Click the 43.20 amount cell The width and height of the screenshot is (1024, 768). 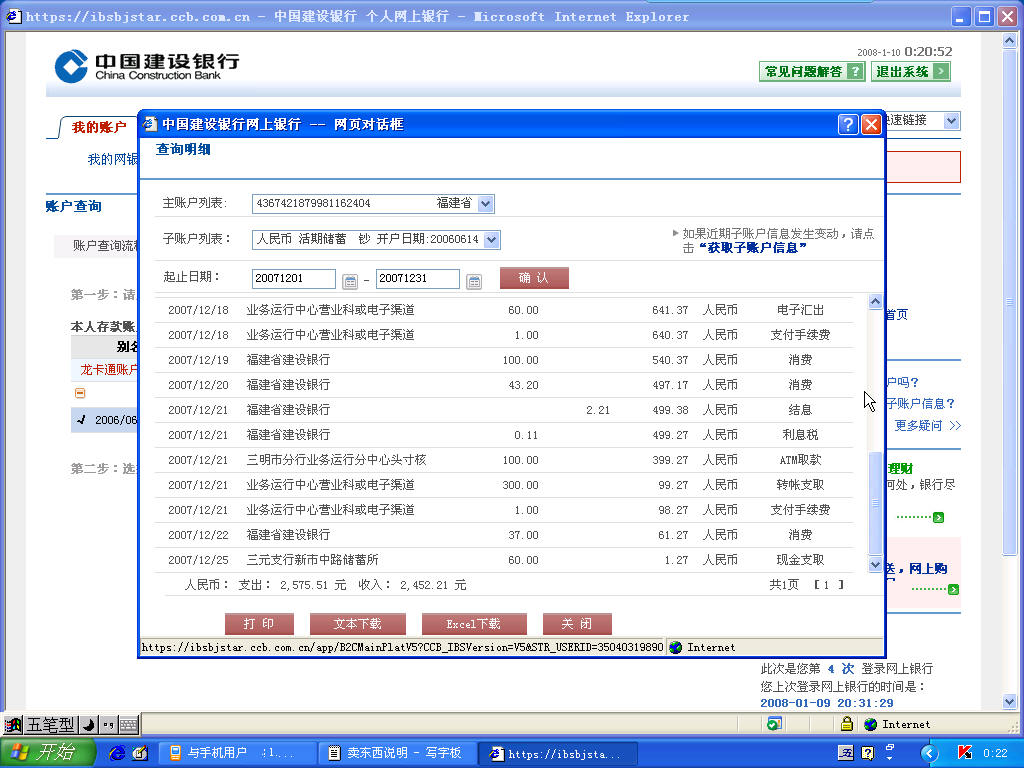point(523,385)
